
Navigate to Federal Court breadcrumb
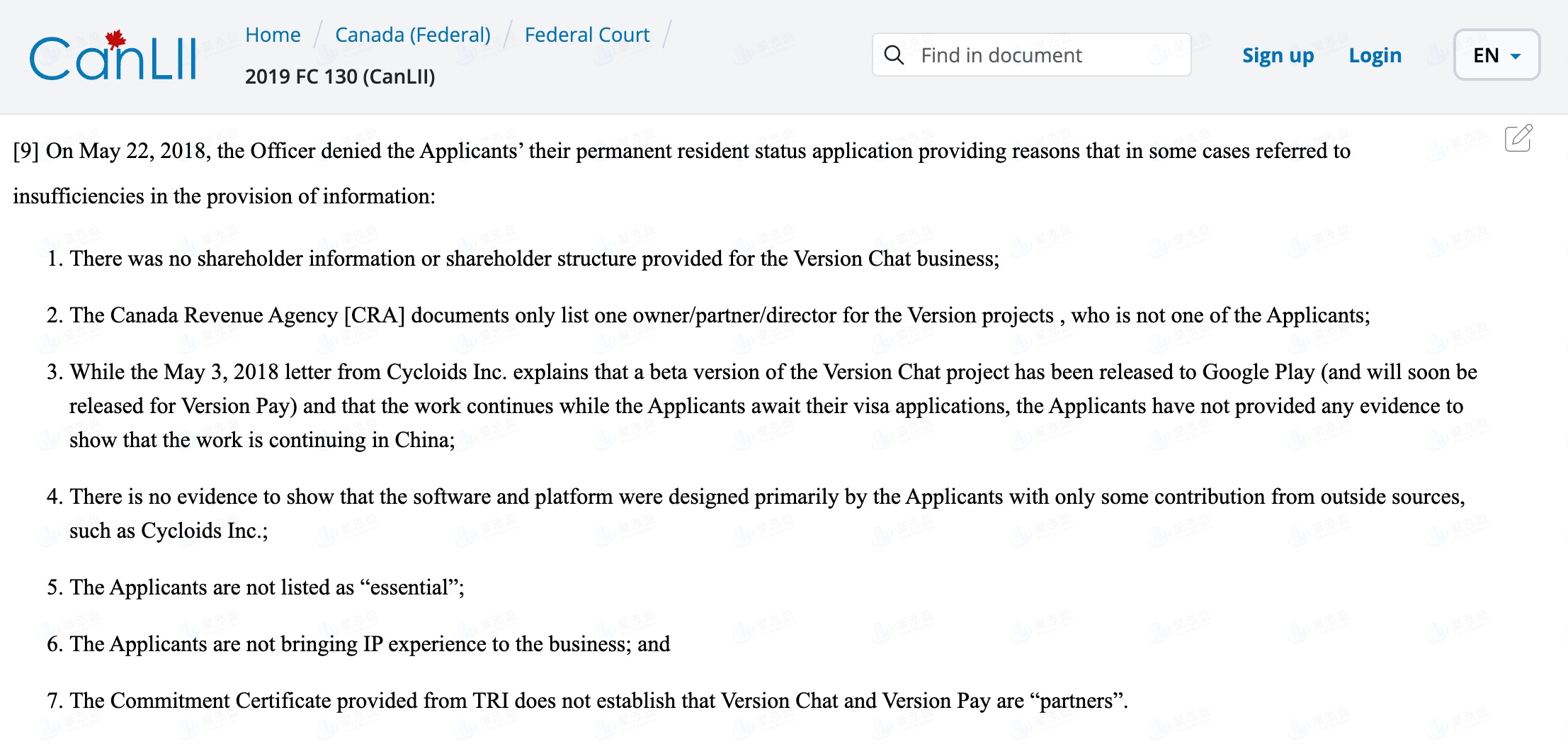click(x=586, y=35)
